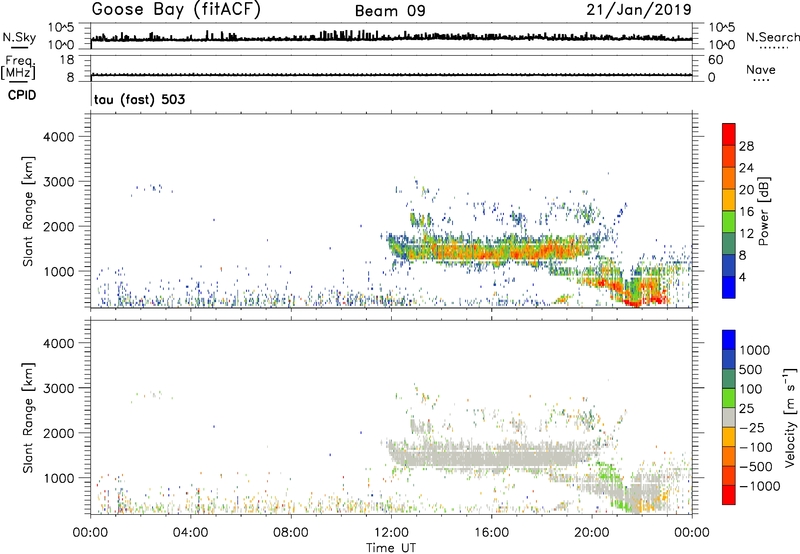800x554 pixels.
Task: Click the 'Nave' legend label
Action: pos(761,69)
